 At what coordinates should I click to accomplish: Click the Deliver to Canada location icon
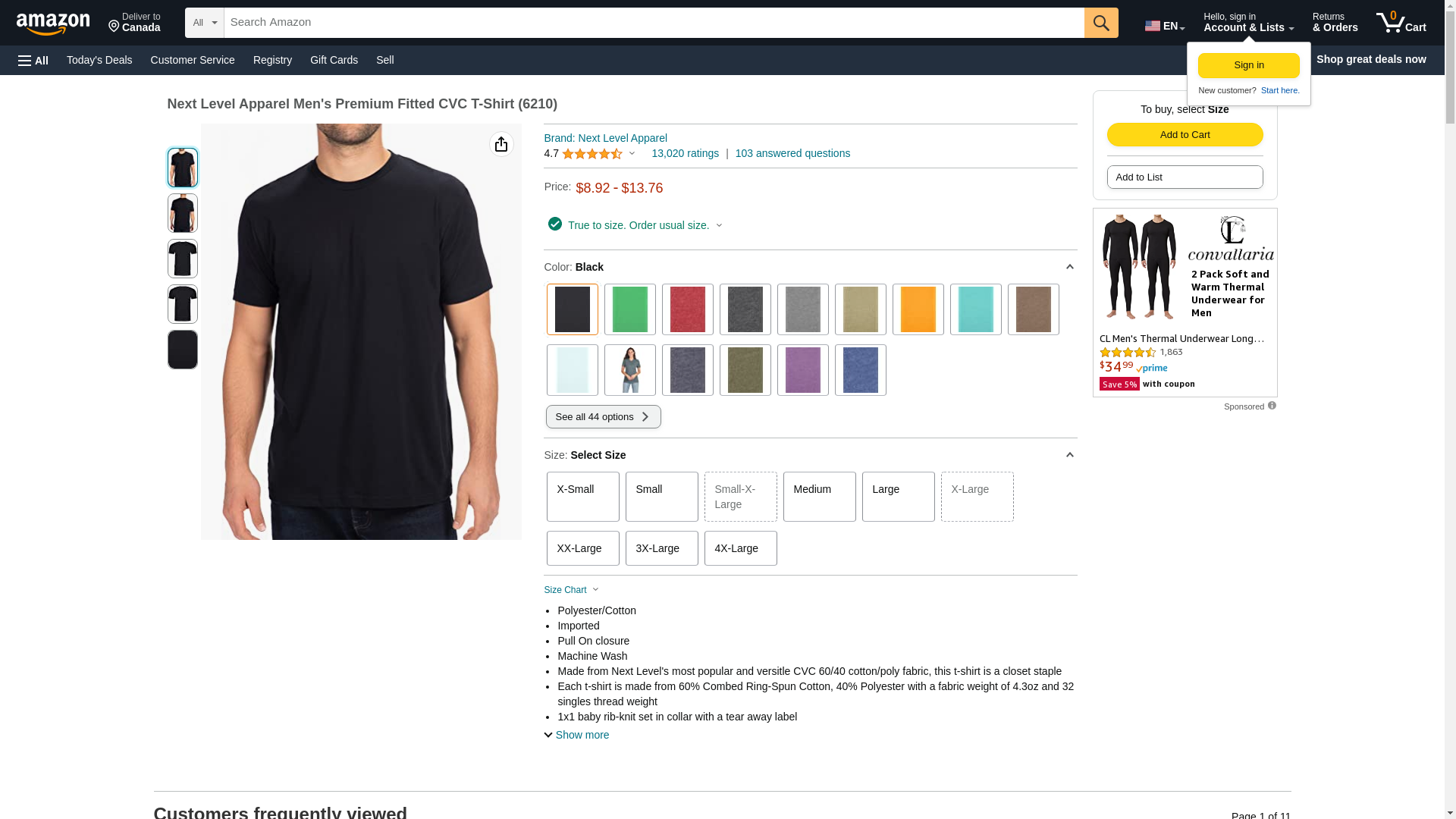115,27
